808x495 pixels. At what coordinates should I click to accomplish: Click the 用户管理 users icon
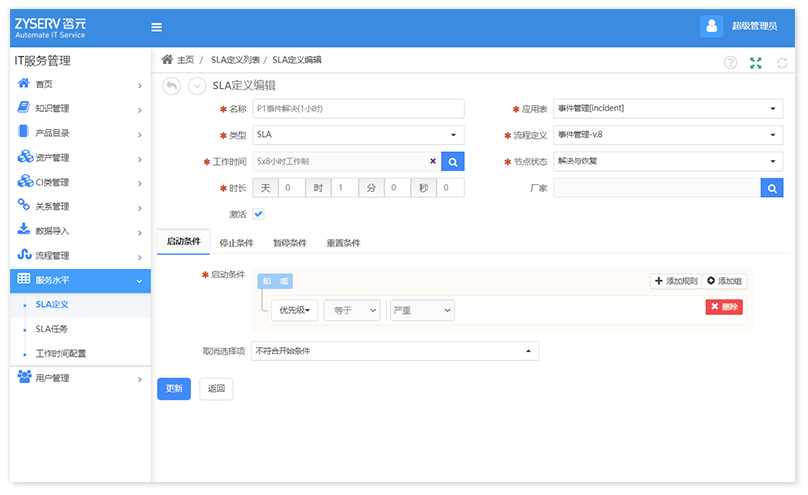point(24,377)
